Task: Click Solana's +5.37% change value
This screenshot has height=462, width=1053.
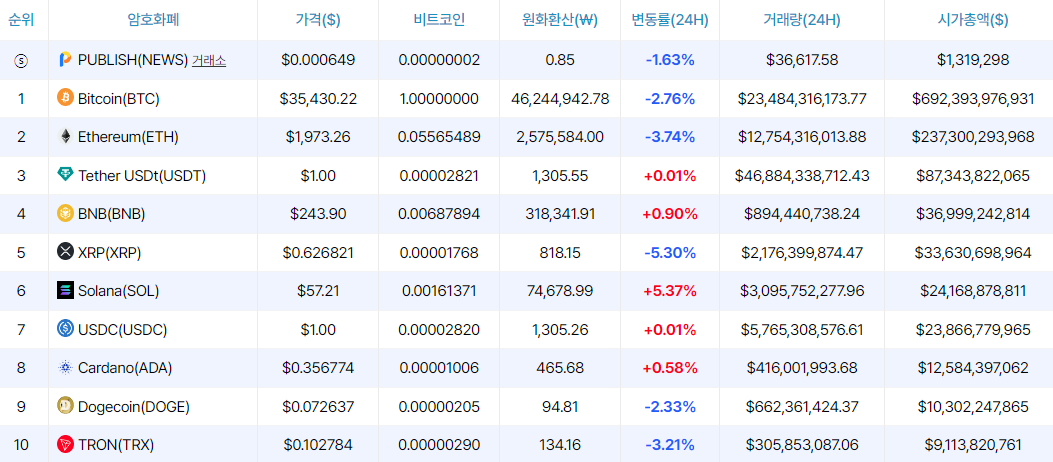Action: click(x=670, y=291)
